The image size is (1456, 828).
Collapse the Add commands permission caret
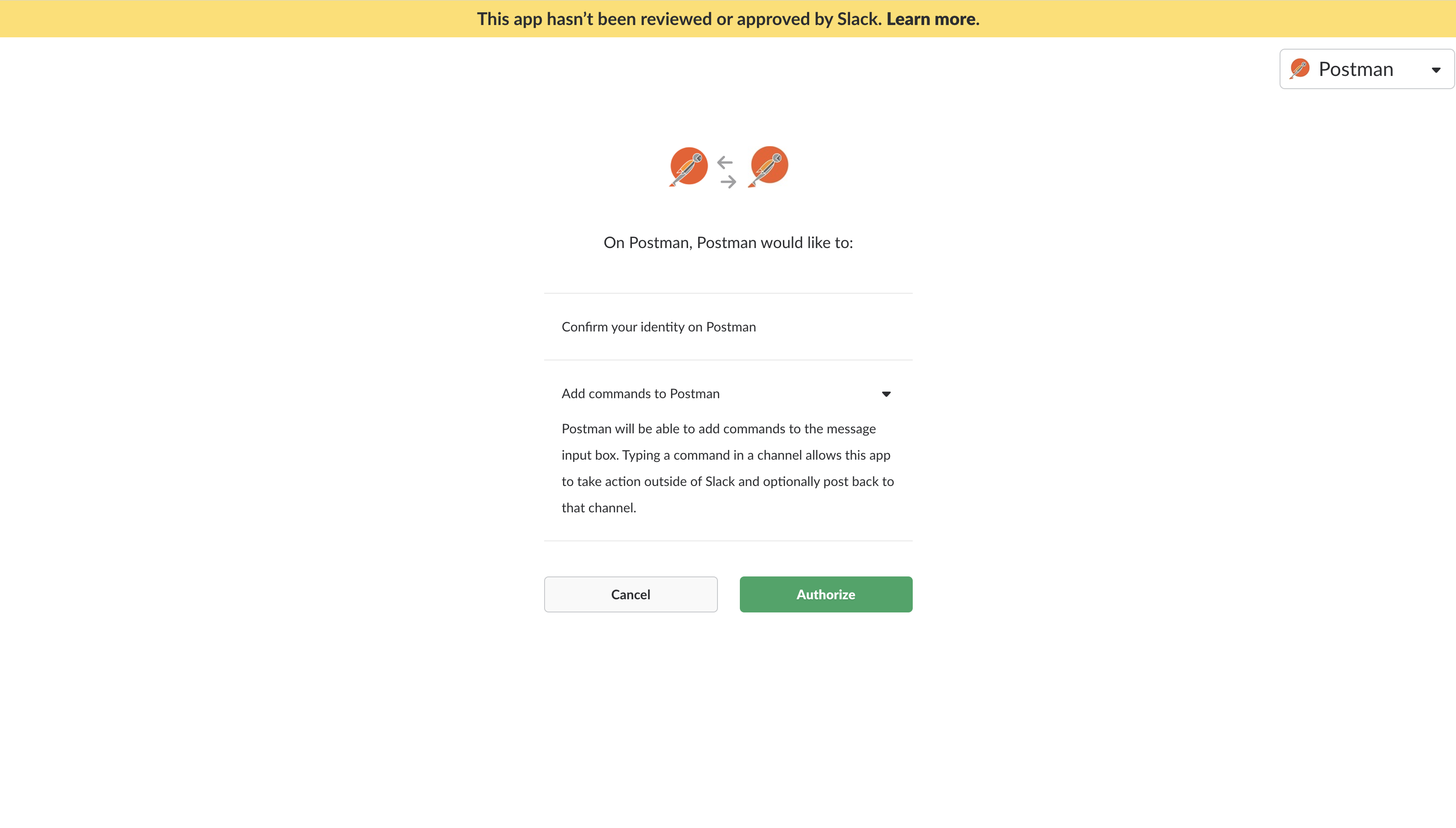pyautogui.click(x=886, y=394)
